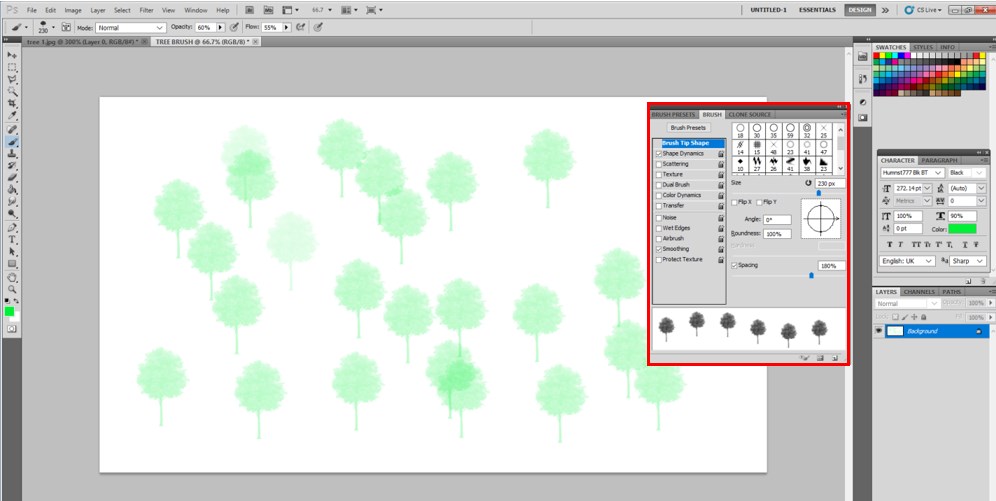
Task: Open the brush Mode dropdown
Action: click(131, 28)
